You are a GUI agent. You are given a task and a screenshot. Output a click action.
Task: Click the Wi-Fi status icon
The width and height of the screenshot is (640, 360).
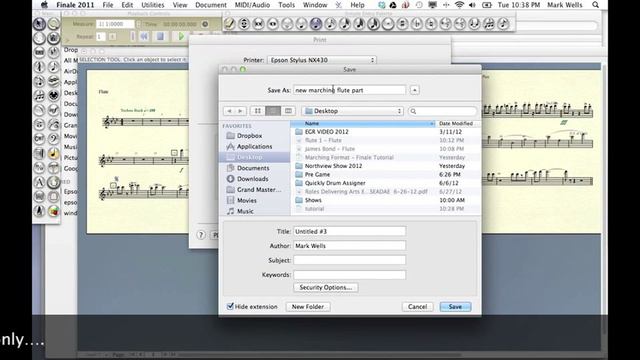point(460,5)
